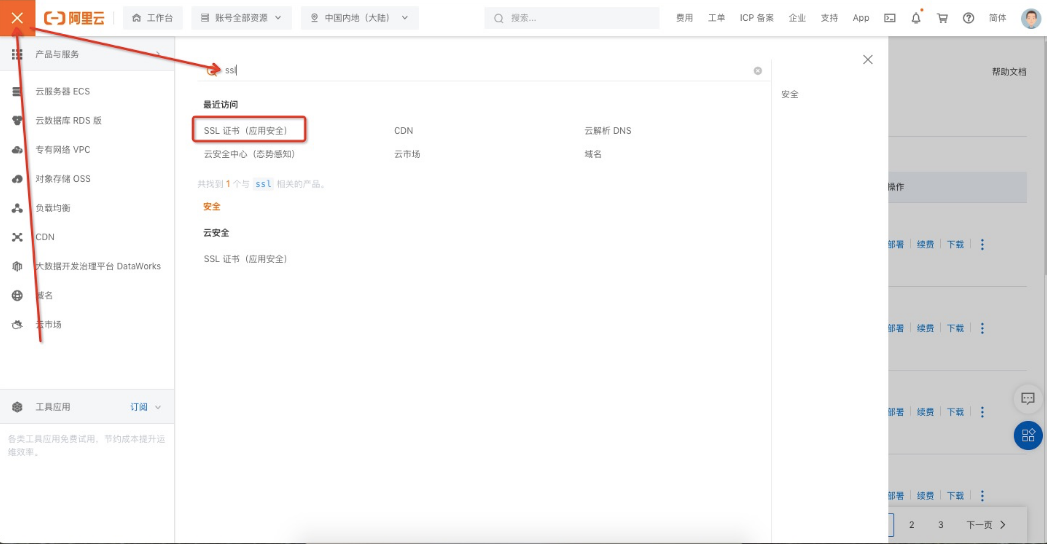Open the ICP 备案 menu
Viewport: 1047px width, 545px height.
click(x=757, y=18)
